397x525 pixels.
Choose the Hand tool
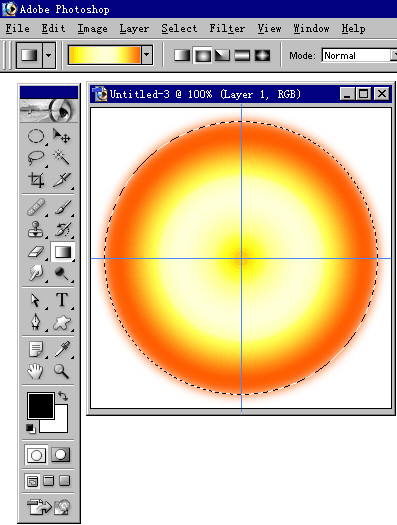(36, 372)
